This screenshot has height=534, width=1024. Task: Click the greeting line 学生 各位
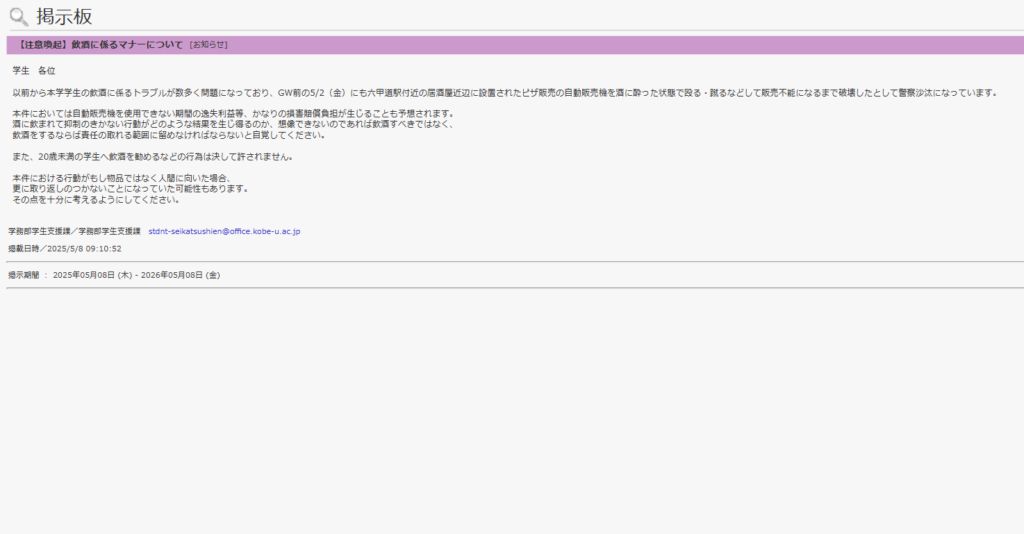pyautogui.click(x=34, y=71)
